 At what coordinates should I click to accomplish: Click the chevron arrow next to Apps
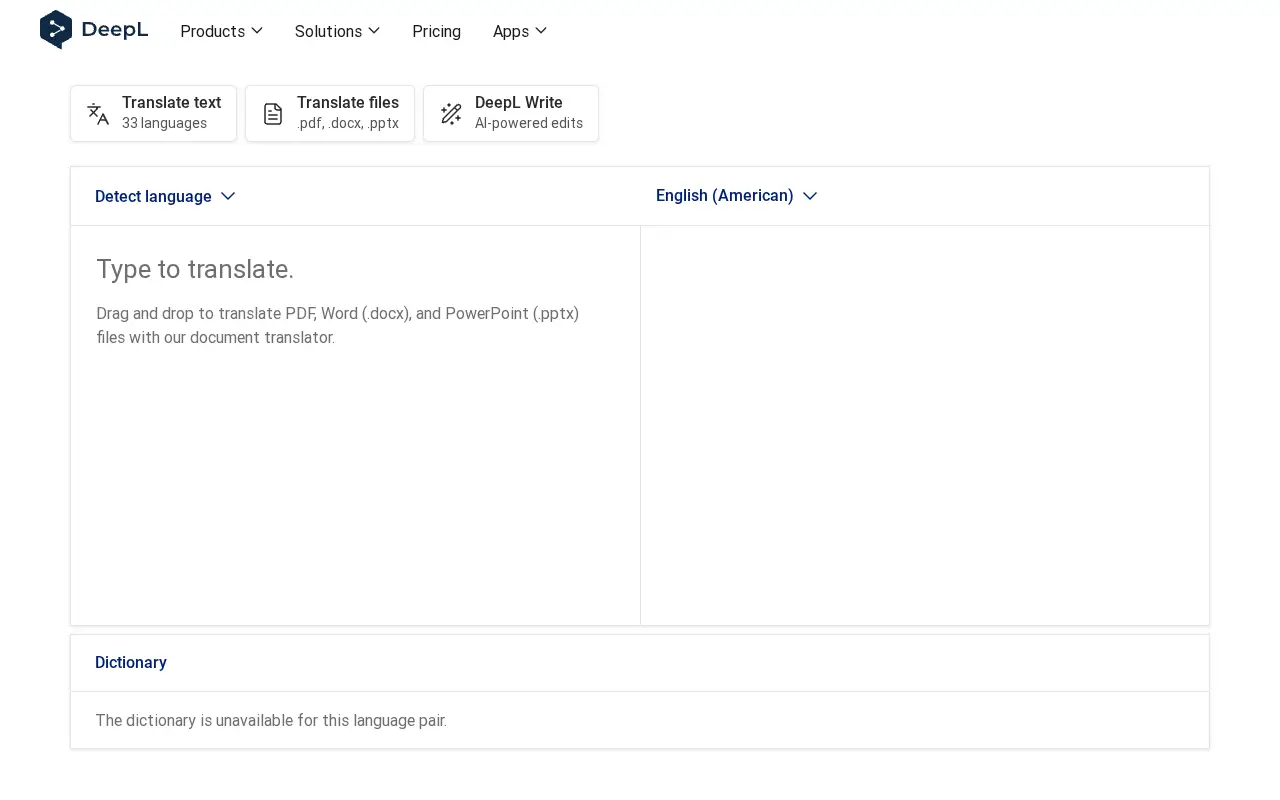tap(541, 31)
